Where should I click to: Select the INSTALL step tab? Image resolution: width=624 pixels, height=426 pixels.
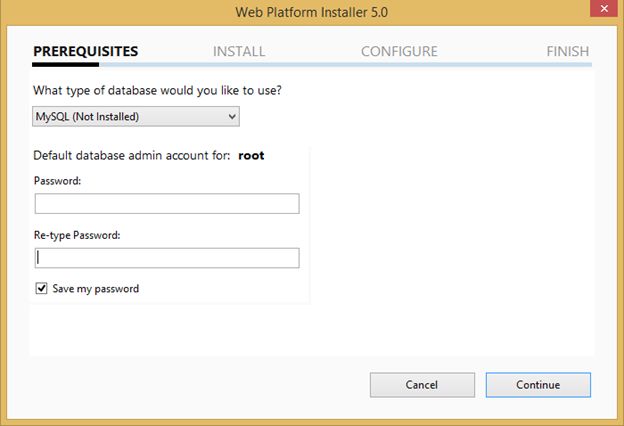[239, 51]
